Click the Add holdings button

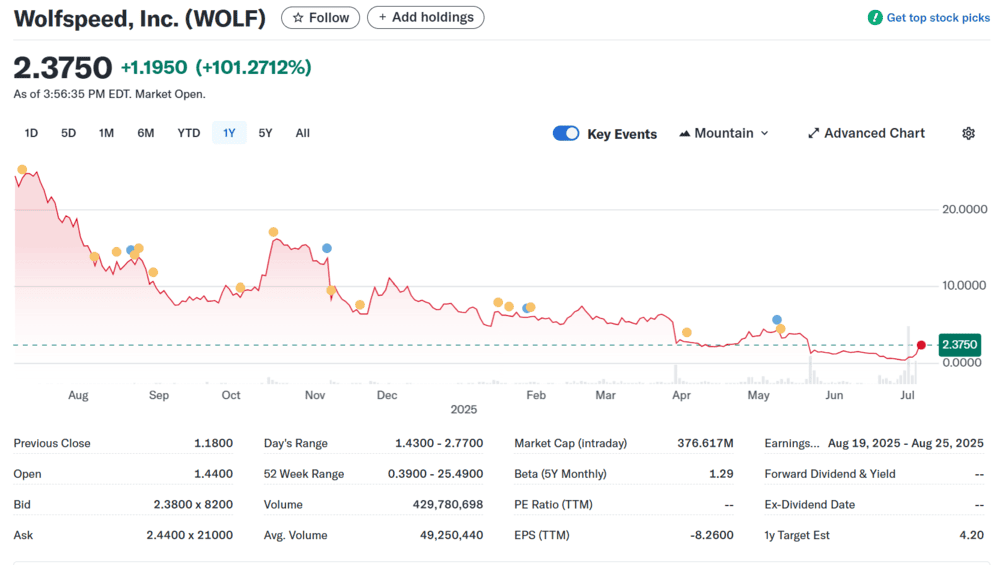pyautogui.click(x=425, y=17)
